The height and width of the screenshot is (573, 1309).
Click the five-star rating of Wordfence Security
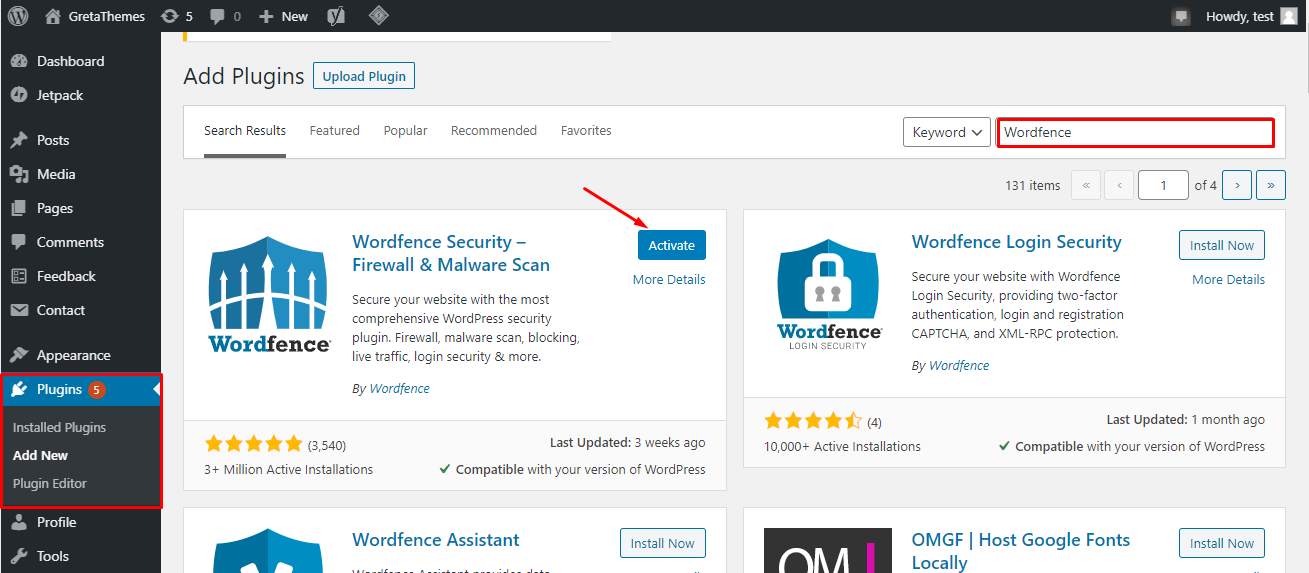click(x=253, y=444)
